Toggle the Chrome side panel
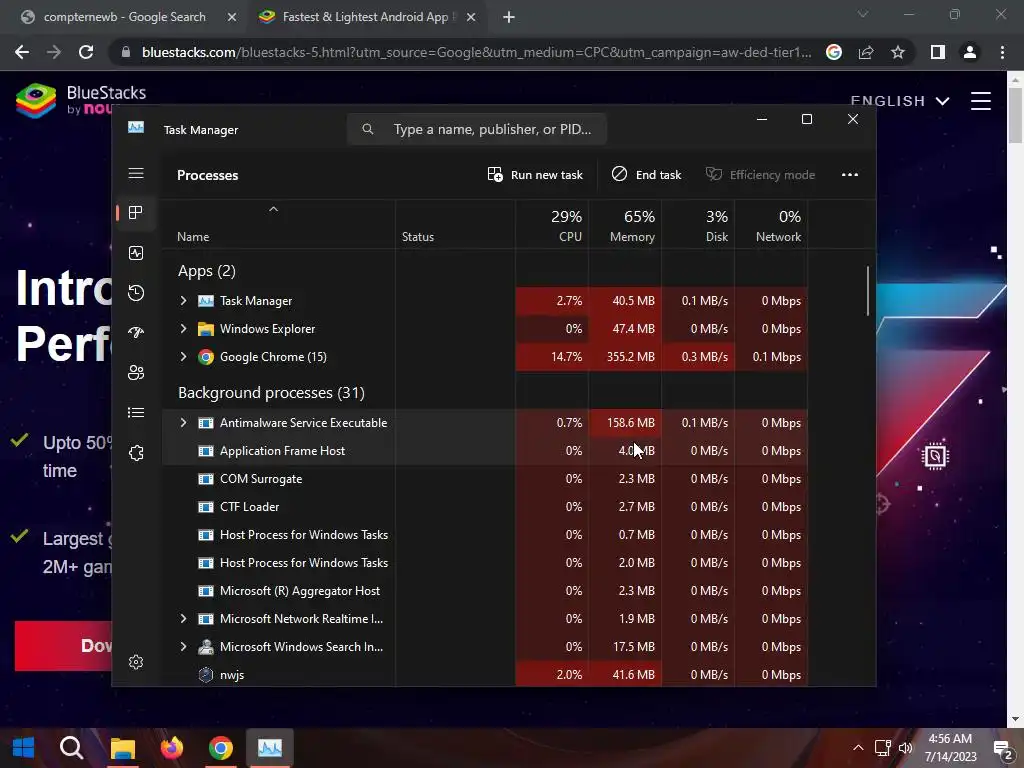The height and width of the screenshot is (768, 1024). pos(938,52)
